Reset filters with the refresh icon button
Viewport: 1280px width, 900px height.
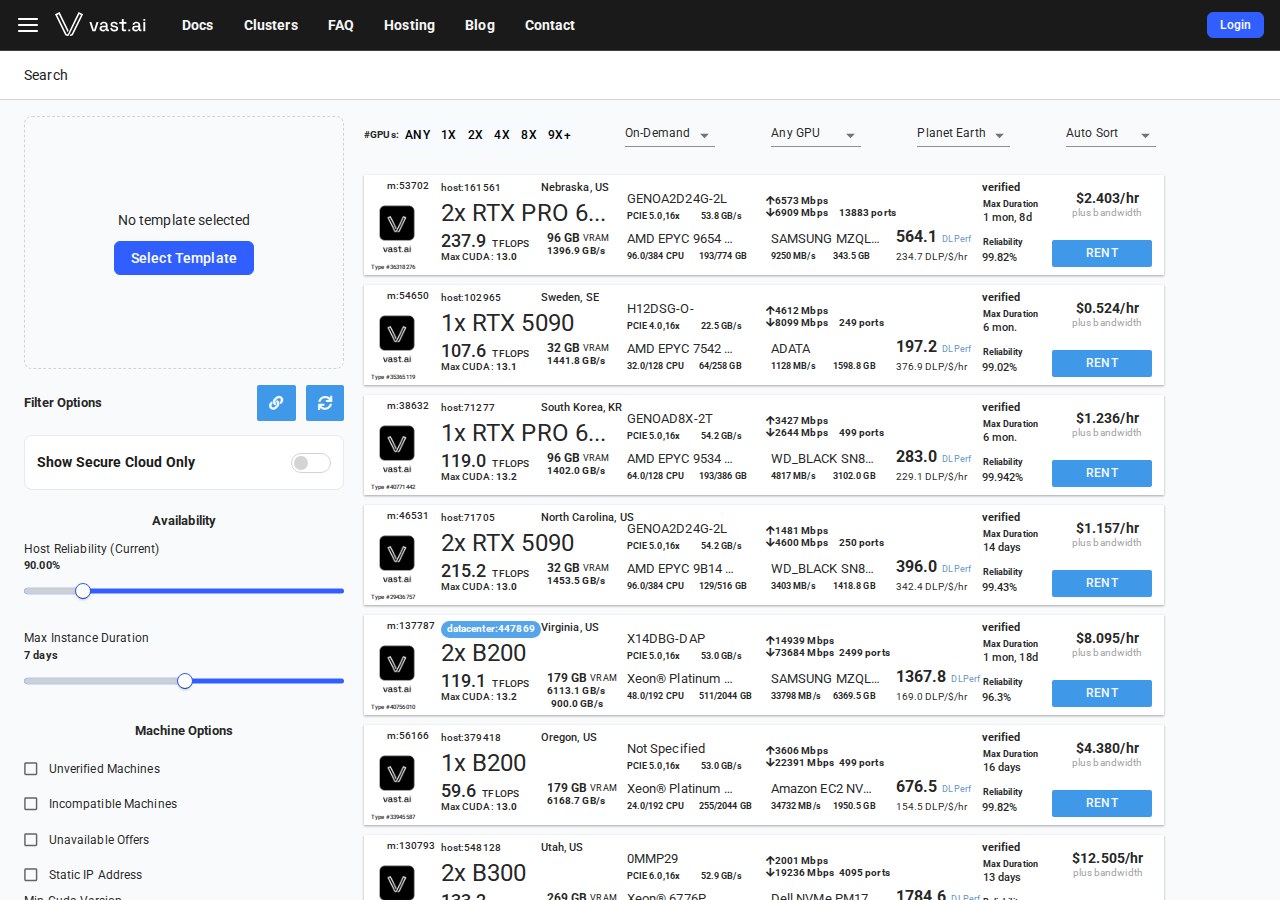coord(325,403)
